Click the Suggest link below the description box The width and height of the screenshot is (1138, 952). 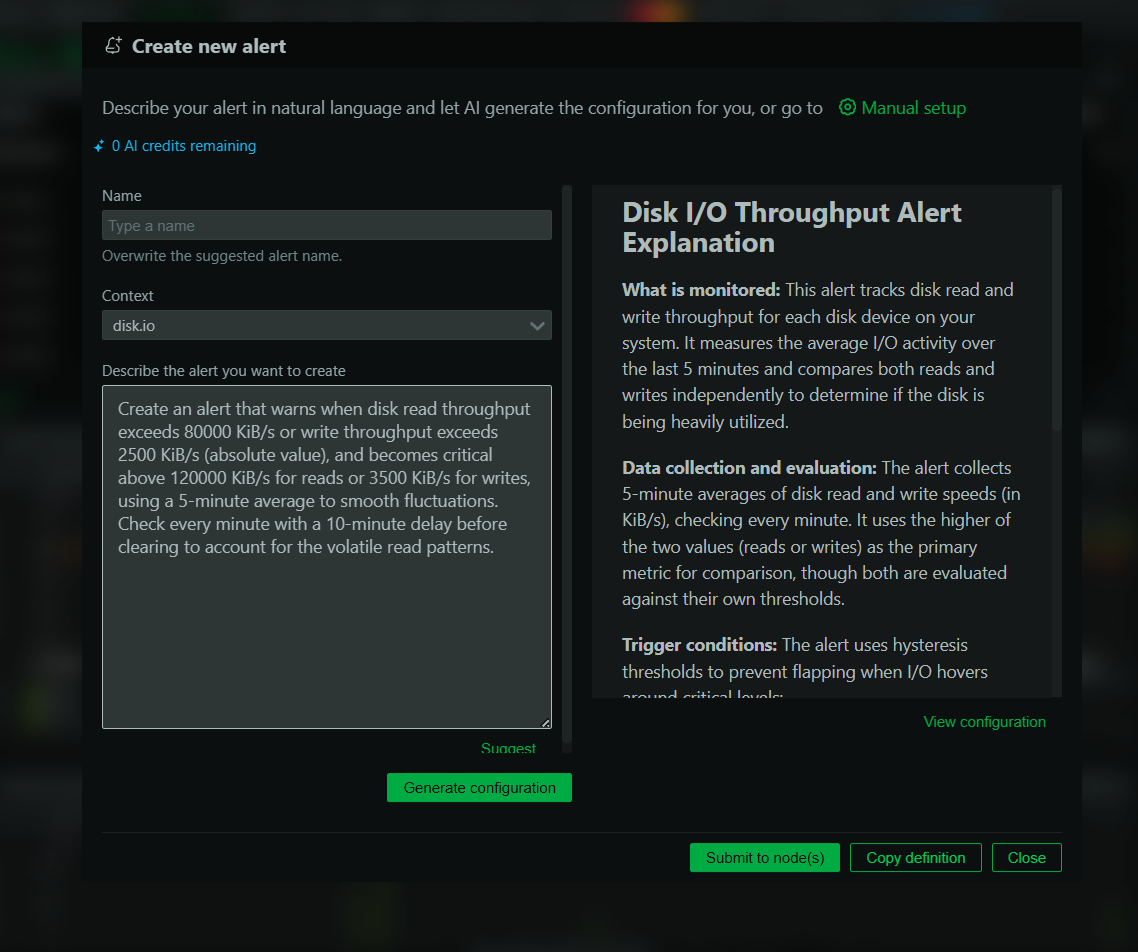pyautogui.click(x=508, y=748)
